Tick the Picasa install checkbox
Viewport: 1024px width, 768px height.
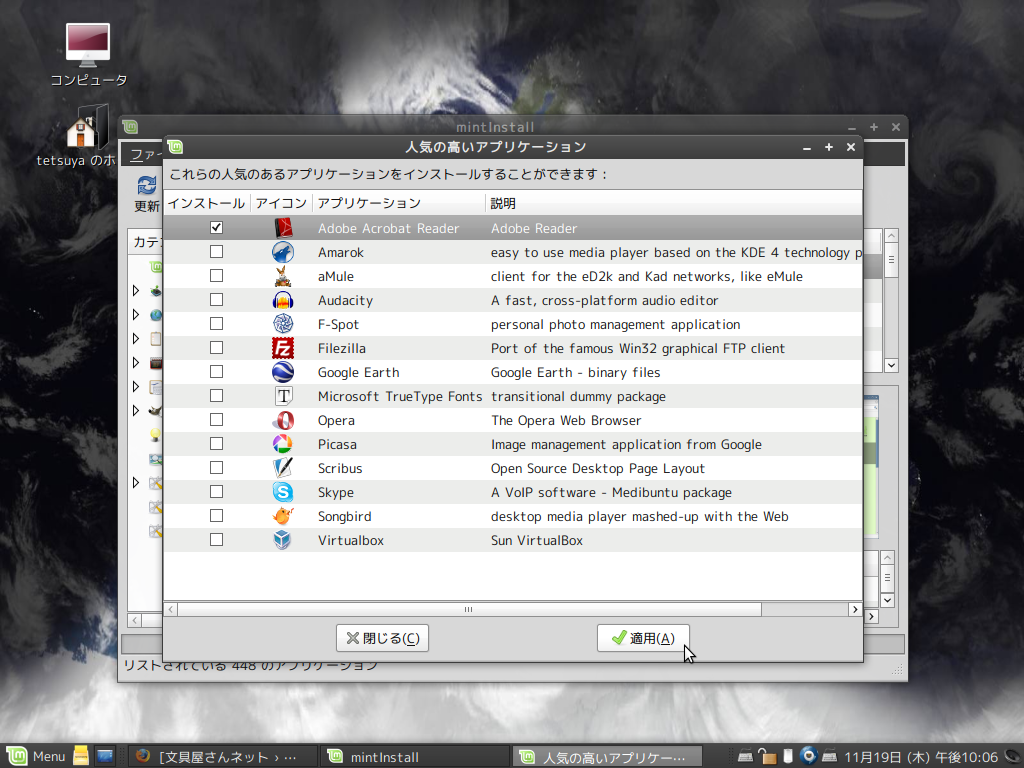pyautogui.click(x=216, y=443)
